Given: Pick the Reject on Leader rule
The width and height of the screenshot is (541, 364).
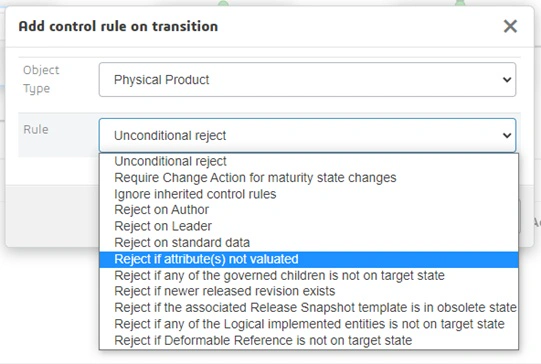Looking at the screenshot, I should pos(308,226).
